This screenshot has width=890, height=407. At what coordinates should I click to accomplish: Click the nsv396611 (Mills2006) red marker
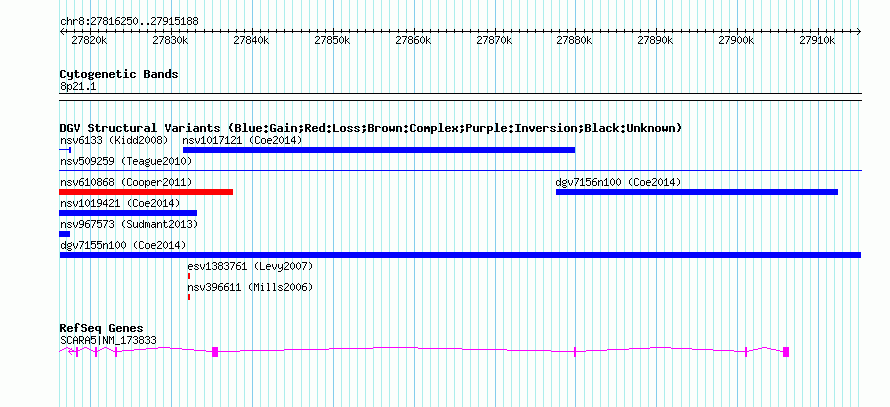(188, 297)
